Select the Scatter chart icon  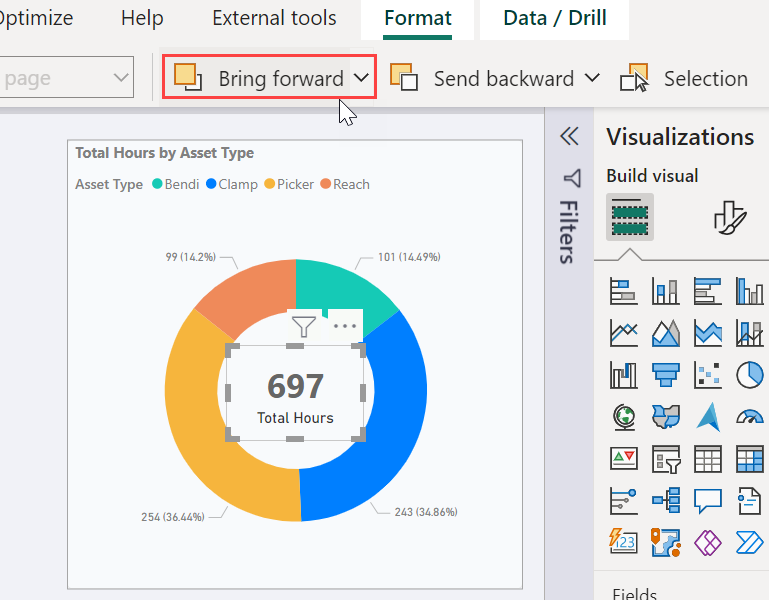coord(708,375)
